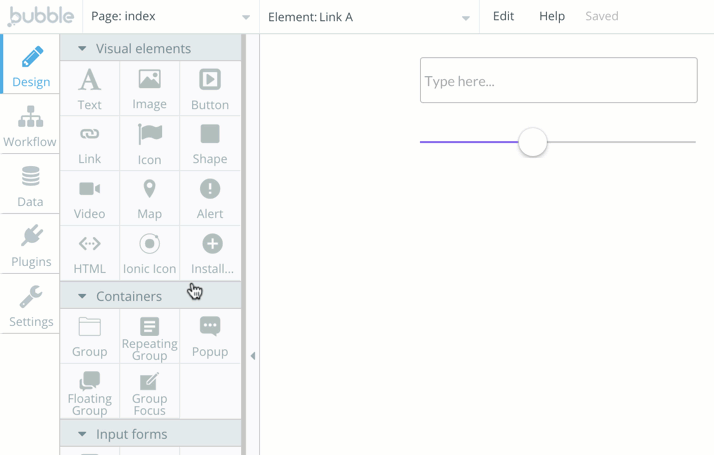Image resolution: width=714 pixels, height=455 pixels.
Task: Select the Group Focus container
Action: [149, 392]
